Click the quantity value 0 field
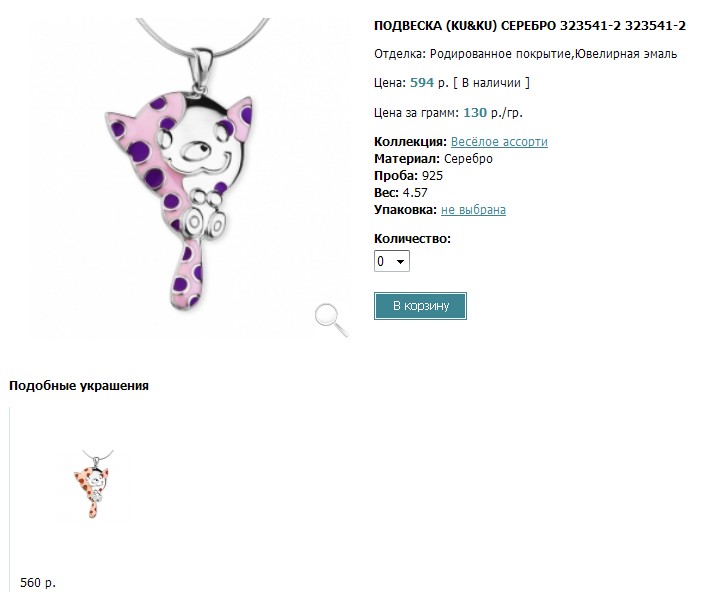Viewport: 702px width, 595px height. click(x=392, y=261)
